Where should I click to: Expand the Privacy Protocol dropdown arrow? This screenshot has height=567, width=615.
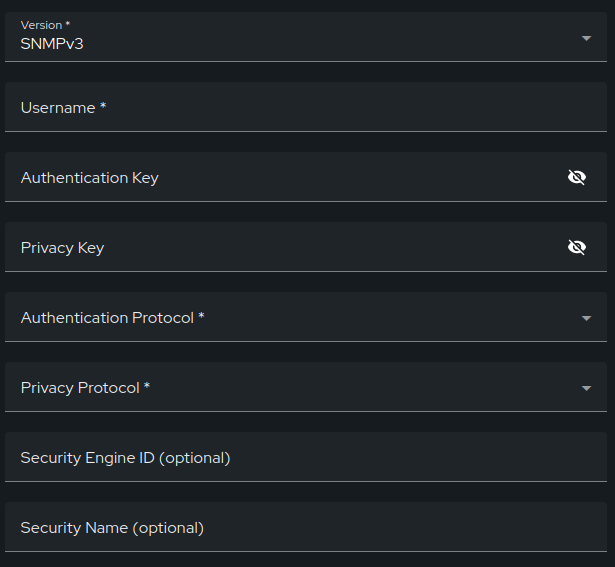point(586,388)
